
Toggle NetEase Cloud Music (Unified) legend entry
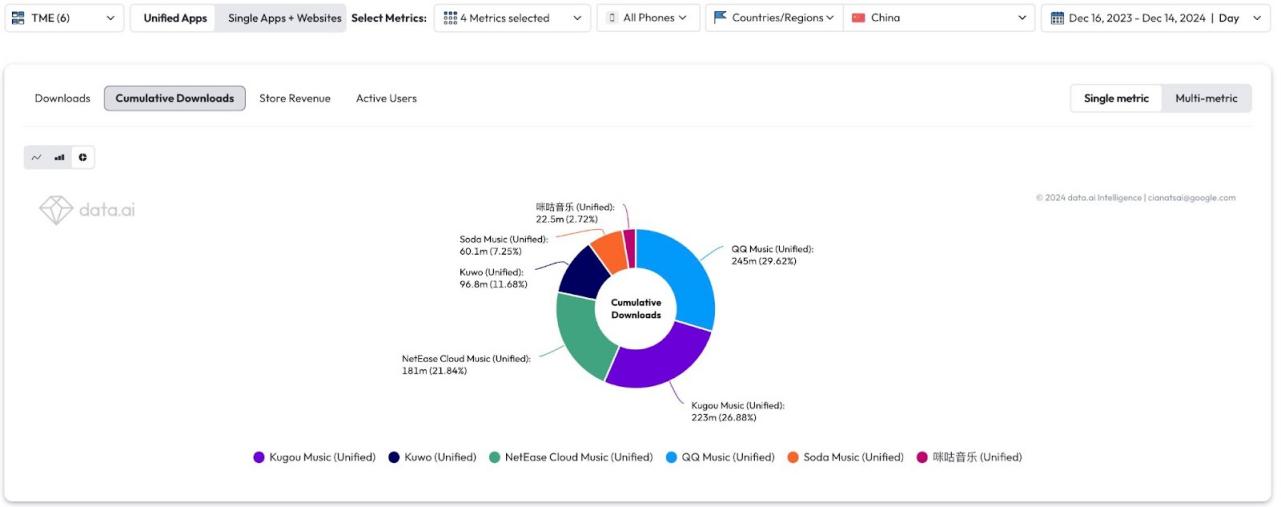571,457
